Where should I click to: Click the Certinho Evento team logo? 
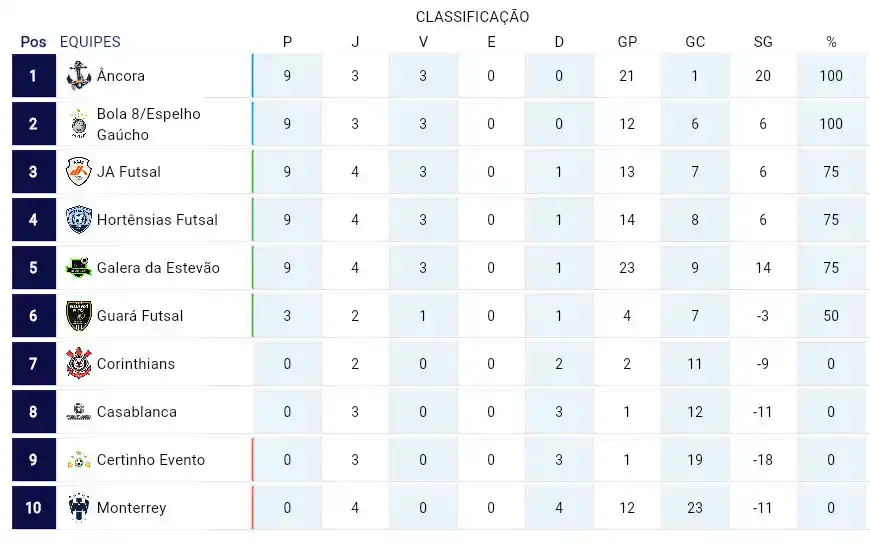pos(79,460)
